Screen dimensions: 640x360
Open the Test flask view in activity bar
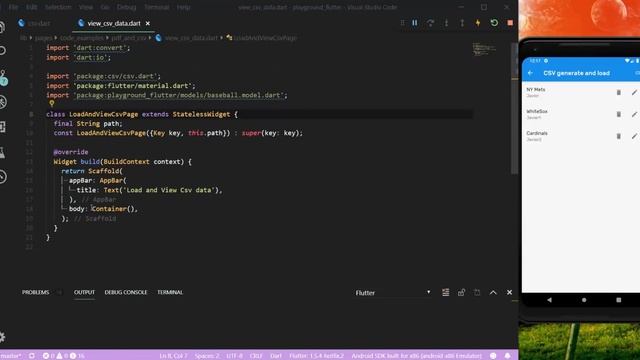coord(2,153)
